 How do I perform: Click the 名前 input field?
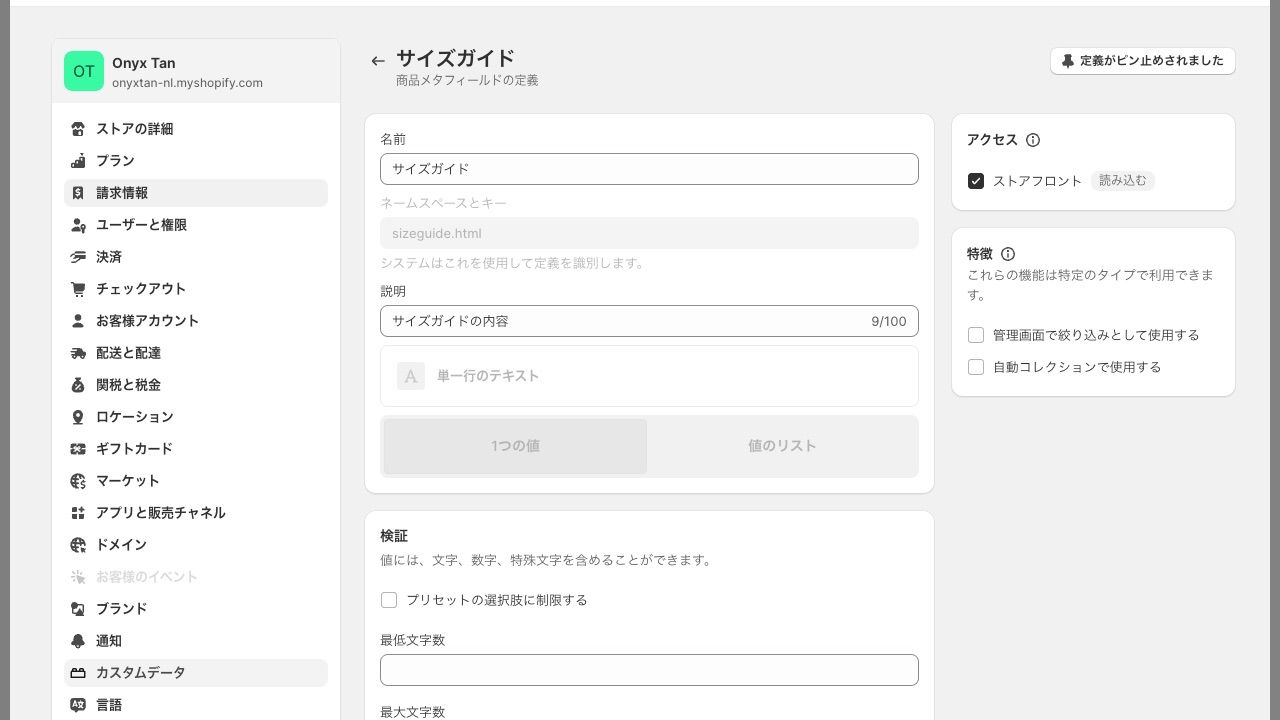[x=649, y=169]
